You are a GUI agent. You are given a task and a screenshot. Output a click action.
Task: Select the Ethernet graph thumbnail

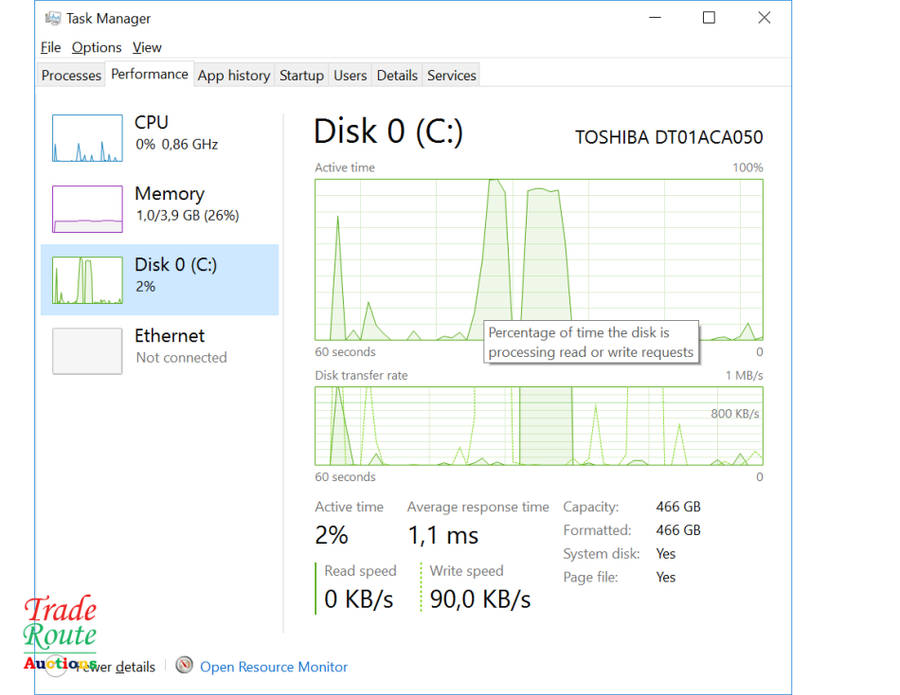(x=87, y=351)
